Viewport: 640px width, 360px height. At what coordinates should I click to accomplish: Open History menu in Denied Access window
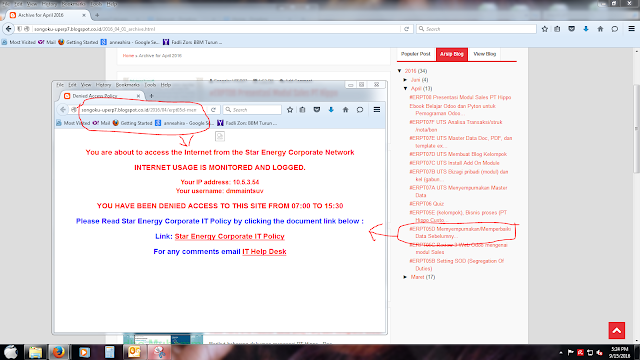click(103, 85)
